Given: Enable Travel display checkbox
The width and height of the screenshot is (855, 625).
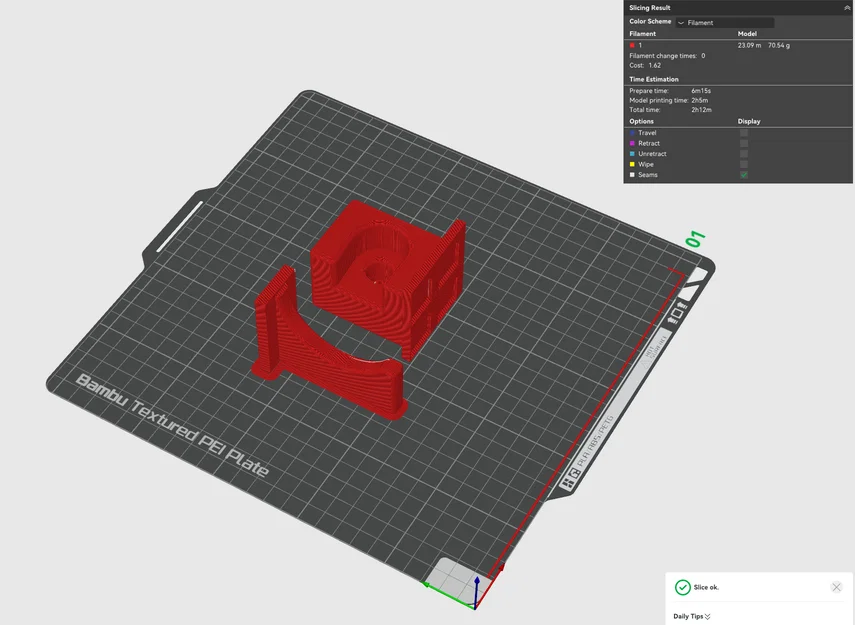Looking at the screenshot, I should [x=744, y=133].
